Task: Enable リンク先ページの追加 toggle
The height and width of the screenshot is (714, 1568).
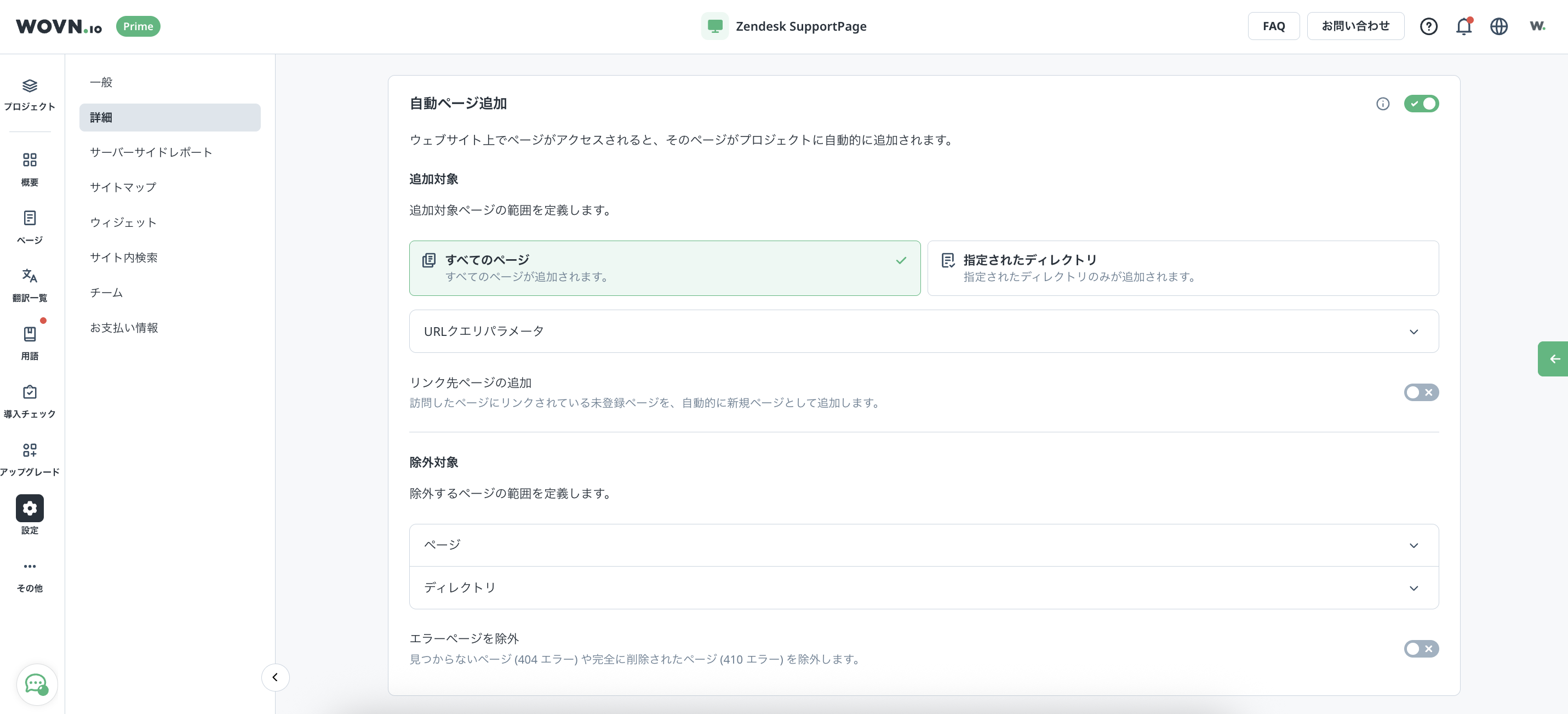Action: click(1421, 392)
